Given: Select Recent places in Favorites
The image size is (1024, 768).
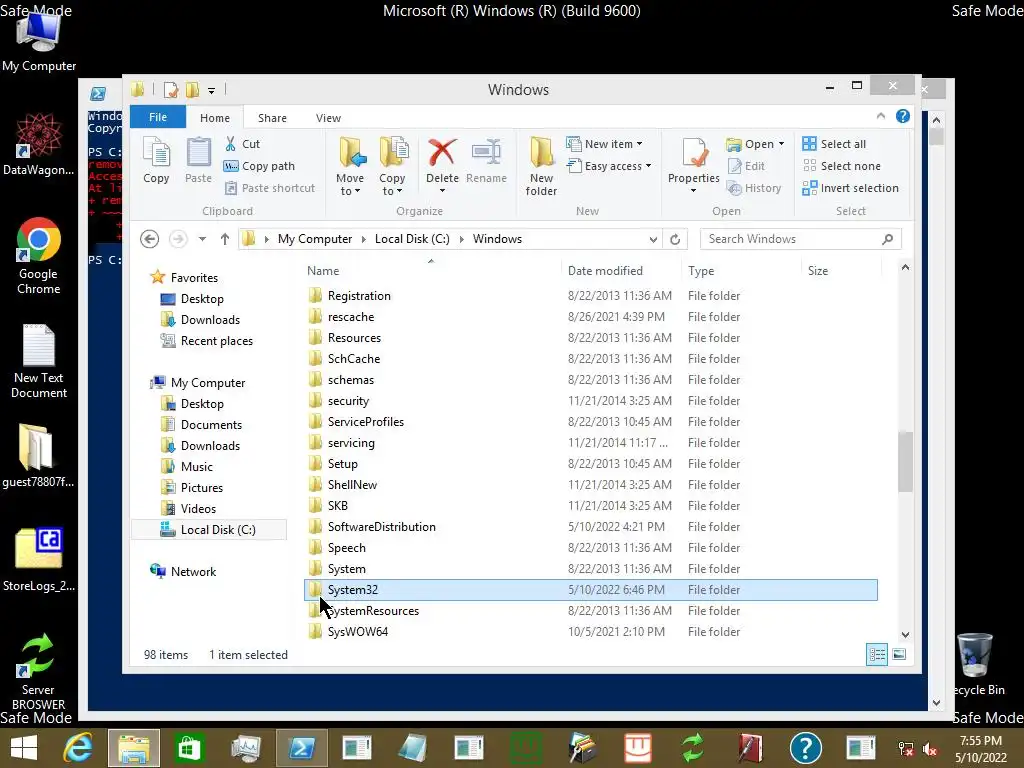Looking at the screenshot, I should (x=207, y=341).
